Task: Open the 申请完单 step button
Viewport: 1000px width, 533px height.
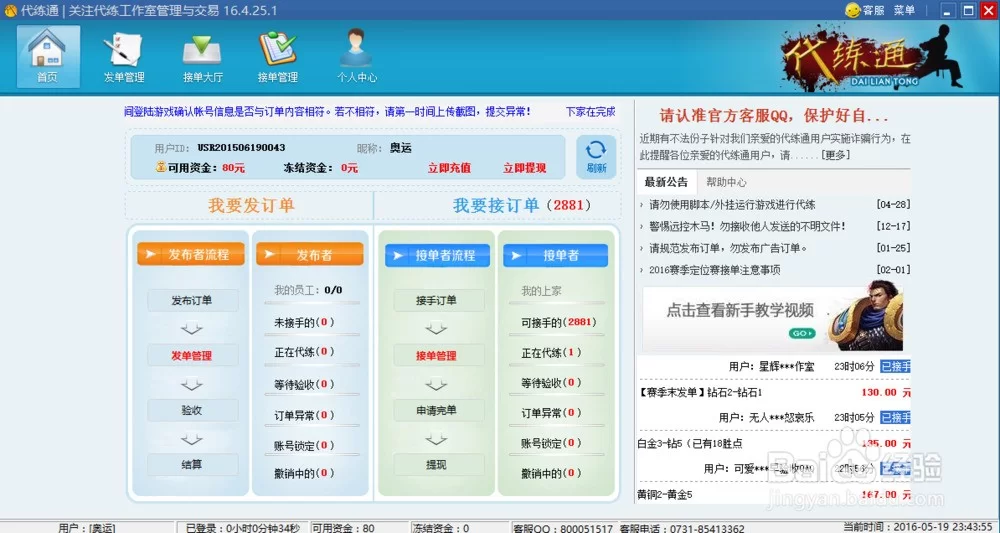Action: [437, 410]
